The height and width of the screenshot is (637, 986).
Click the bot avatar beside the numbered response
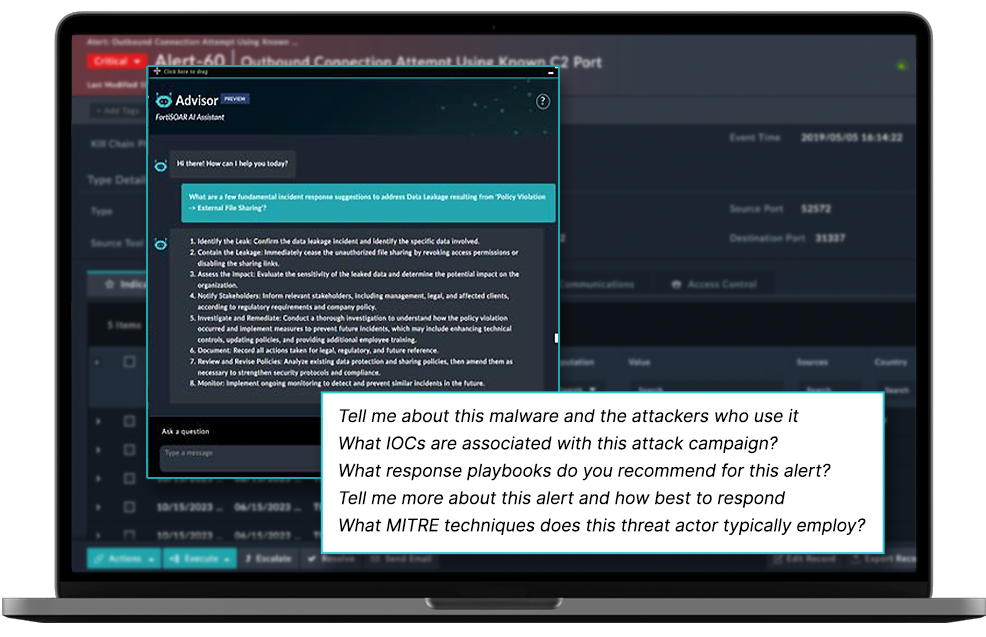pyautogui.click(x=161, y=244)
